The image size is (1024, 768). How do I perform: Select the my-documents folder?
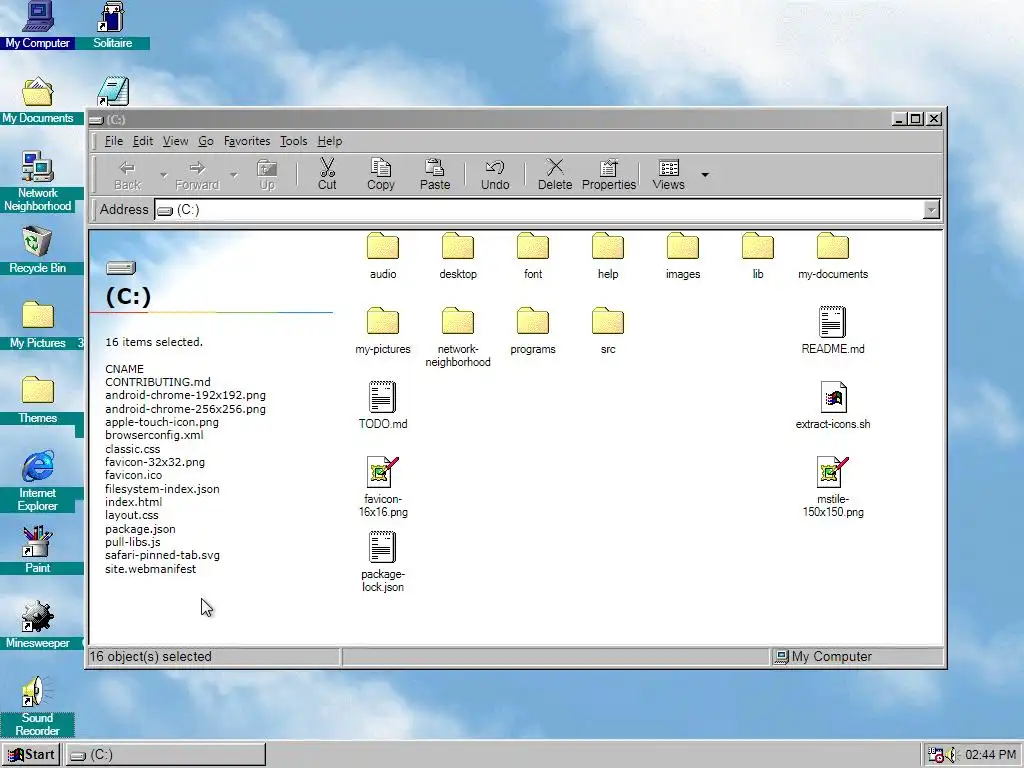tap(833, 255)
